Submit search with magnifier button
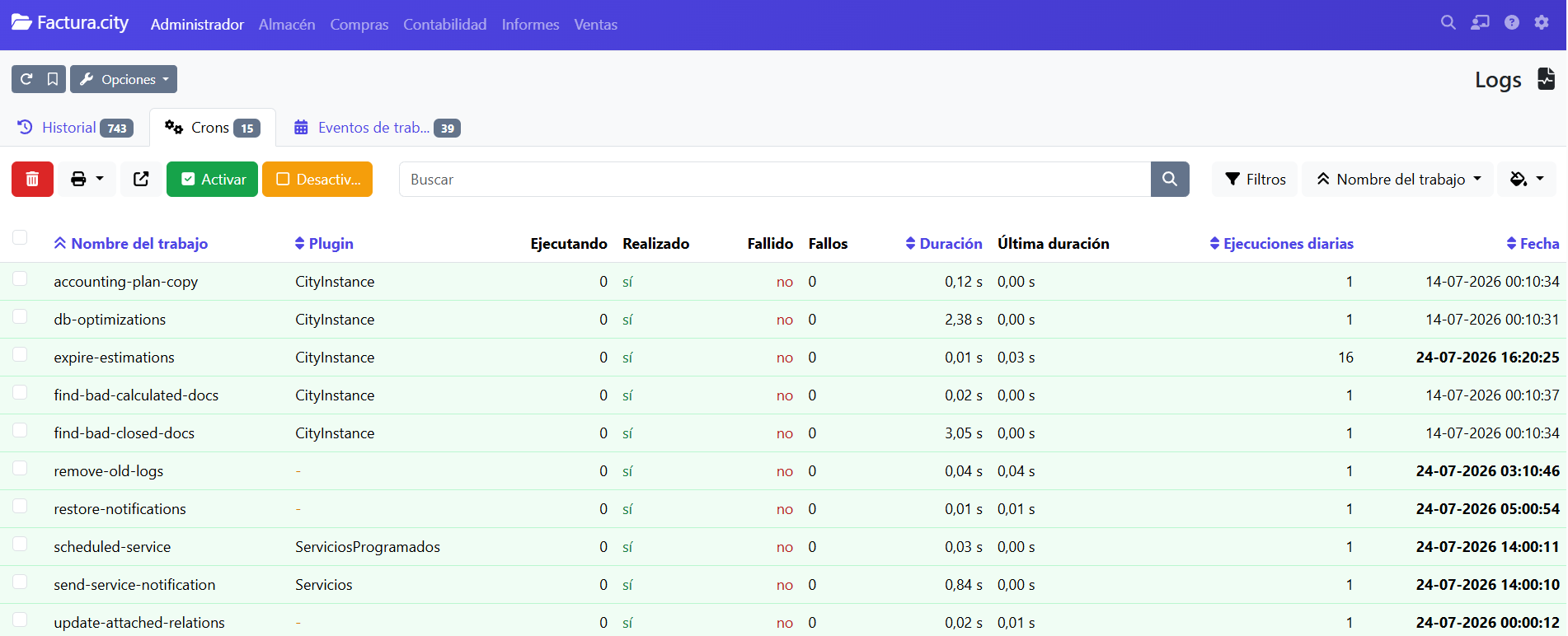The height and width of the screenshot is (636, 1568). tap(1170, 179)
